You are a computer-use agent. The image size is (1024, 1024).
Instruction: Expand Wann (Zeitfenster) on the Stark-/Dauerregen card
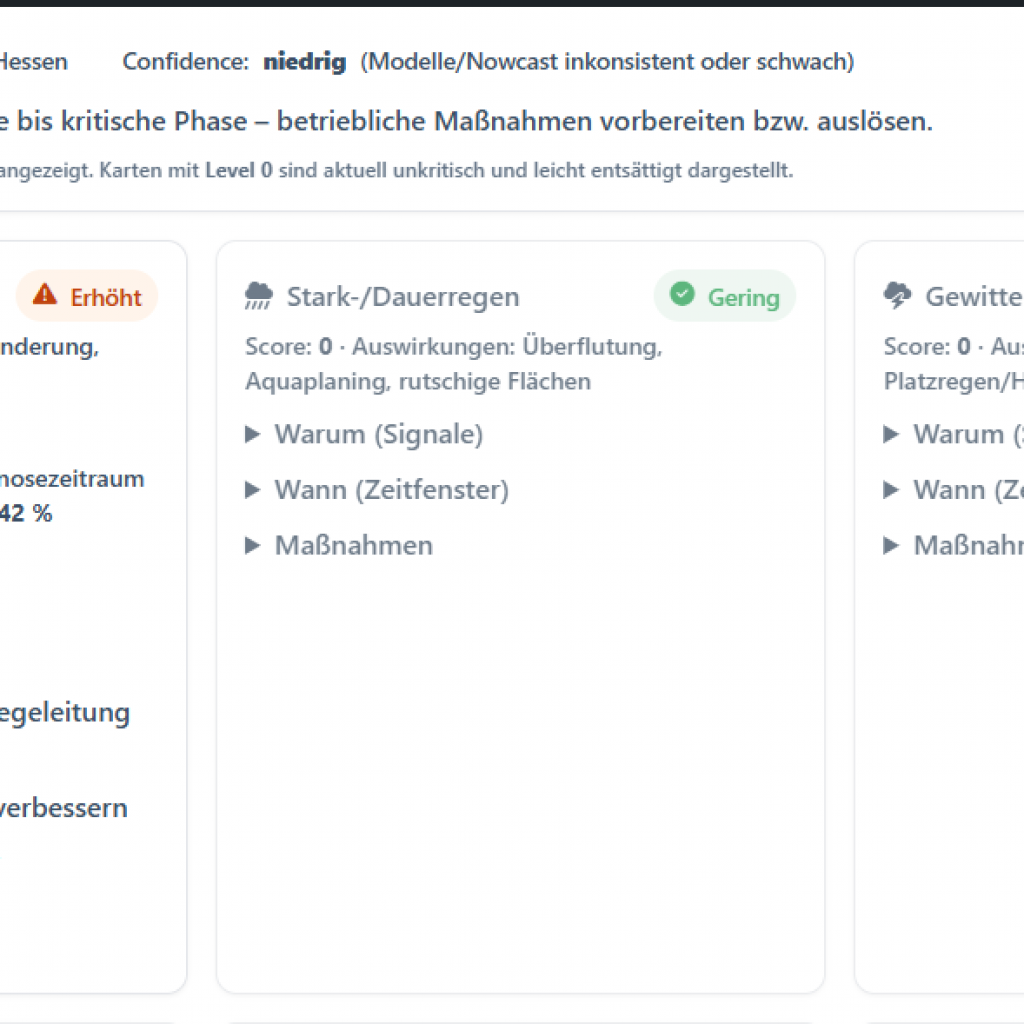coord(390,490)
